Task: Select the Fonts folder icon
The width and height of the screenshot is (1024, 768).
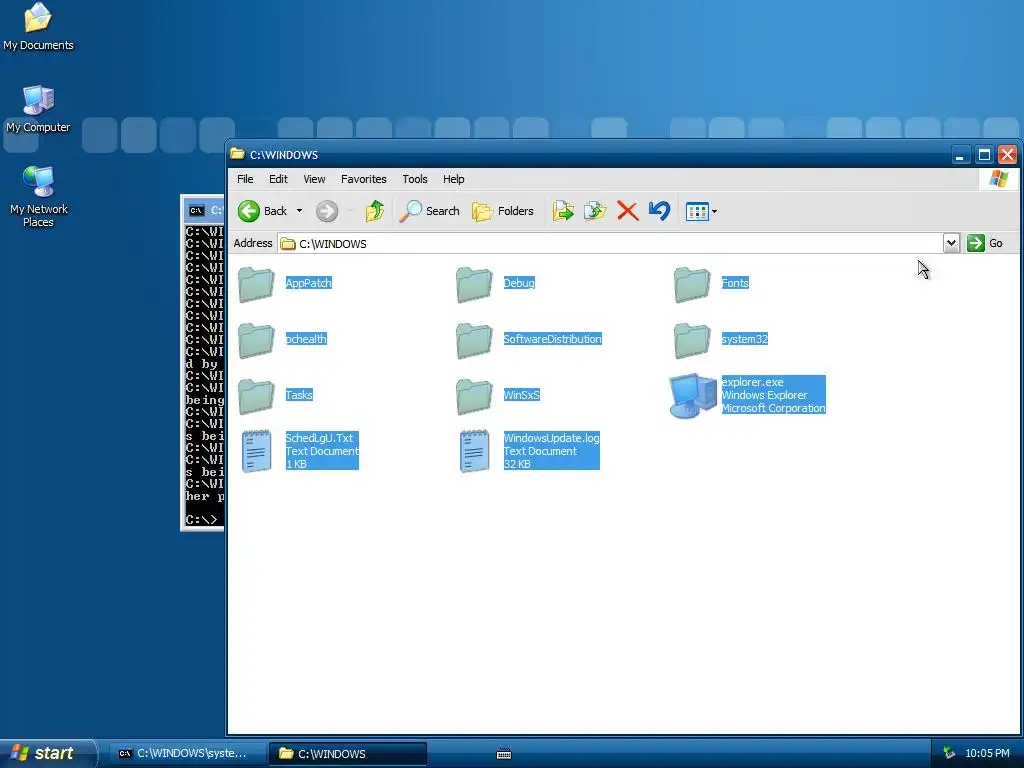Action: coord(692,284)
